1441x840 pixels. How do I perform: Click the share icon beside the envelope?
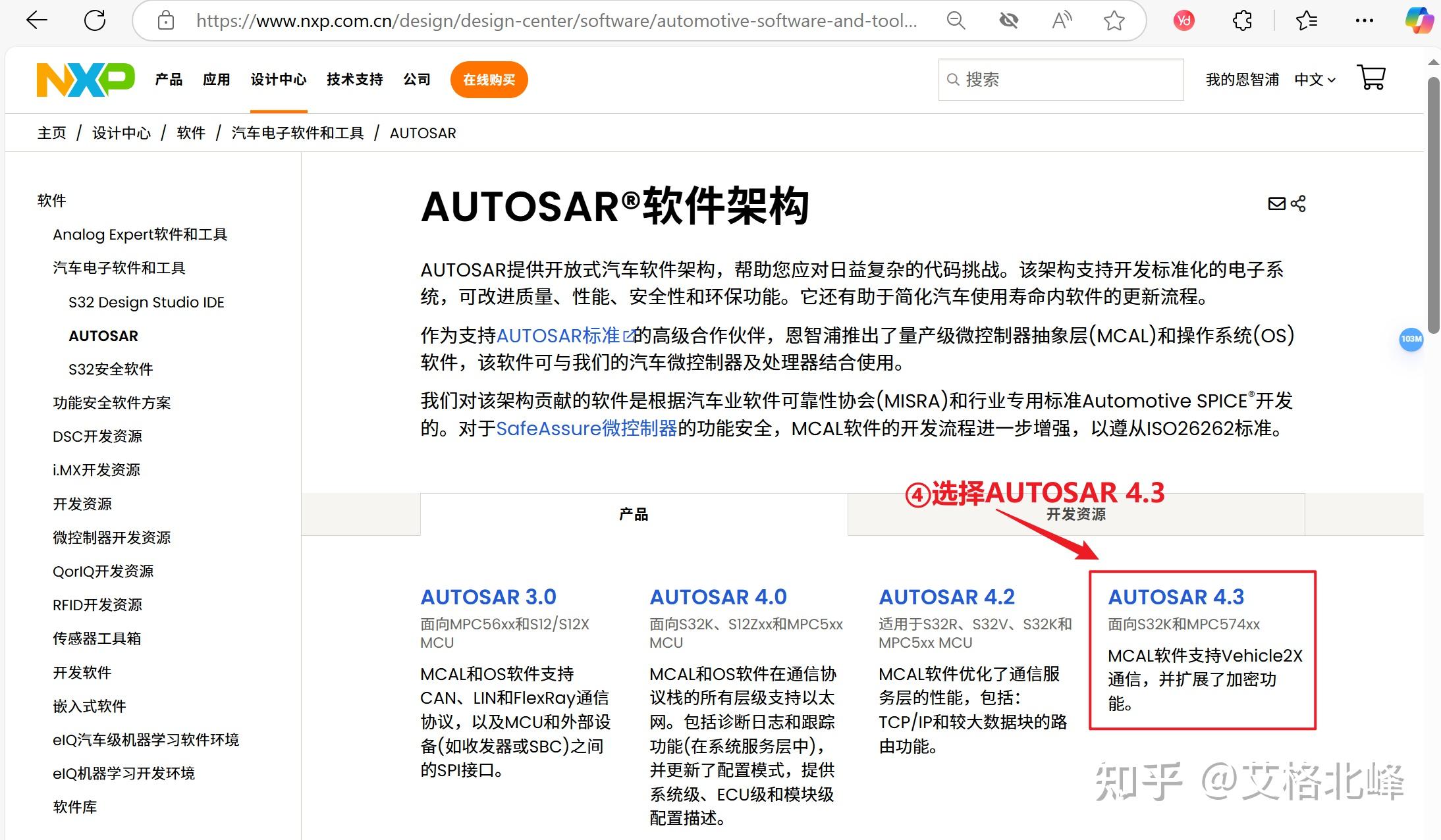coord(1298,203)
